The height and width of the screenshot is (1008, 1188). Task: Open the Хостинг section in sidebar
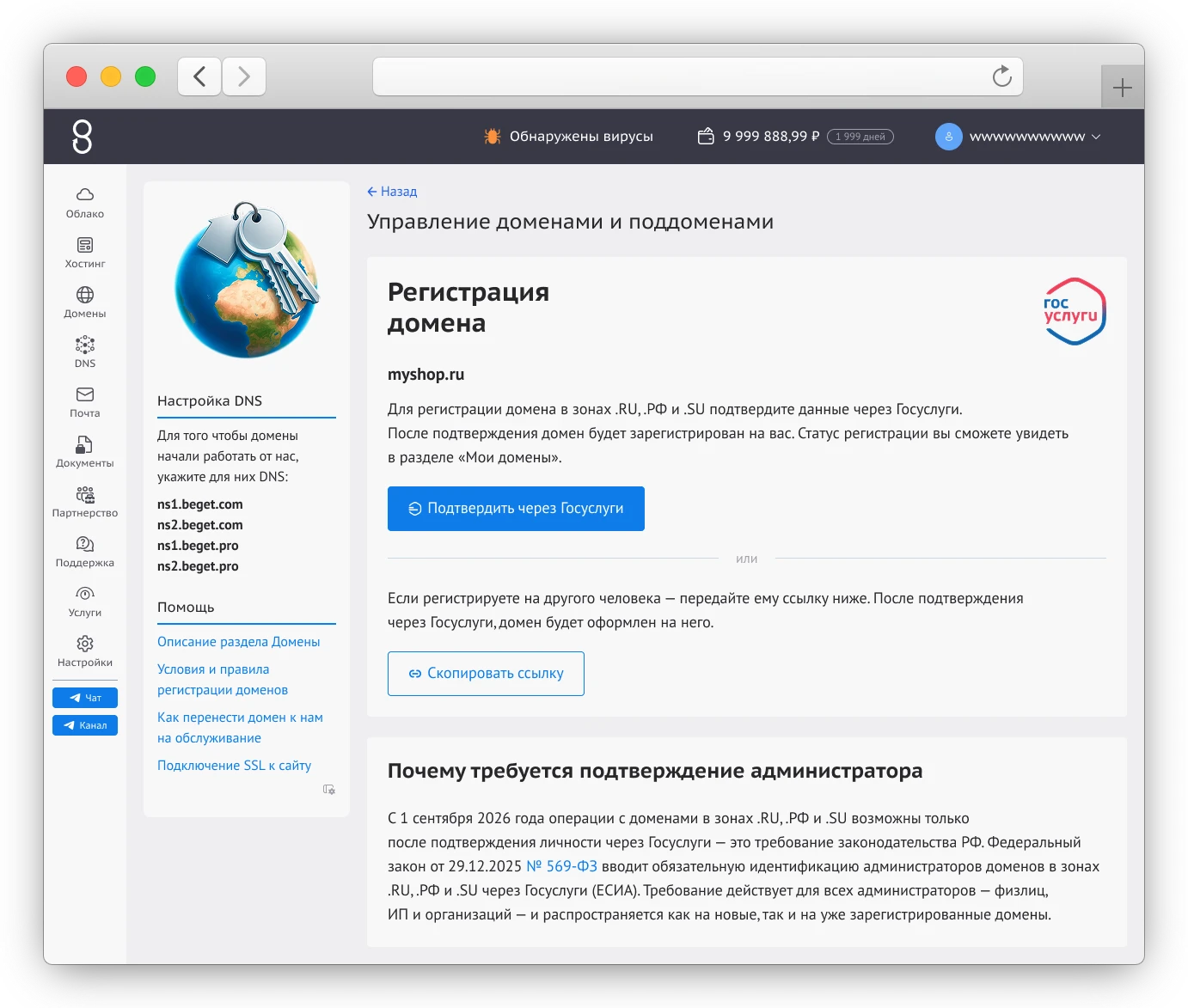click(85, 254)
